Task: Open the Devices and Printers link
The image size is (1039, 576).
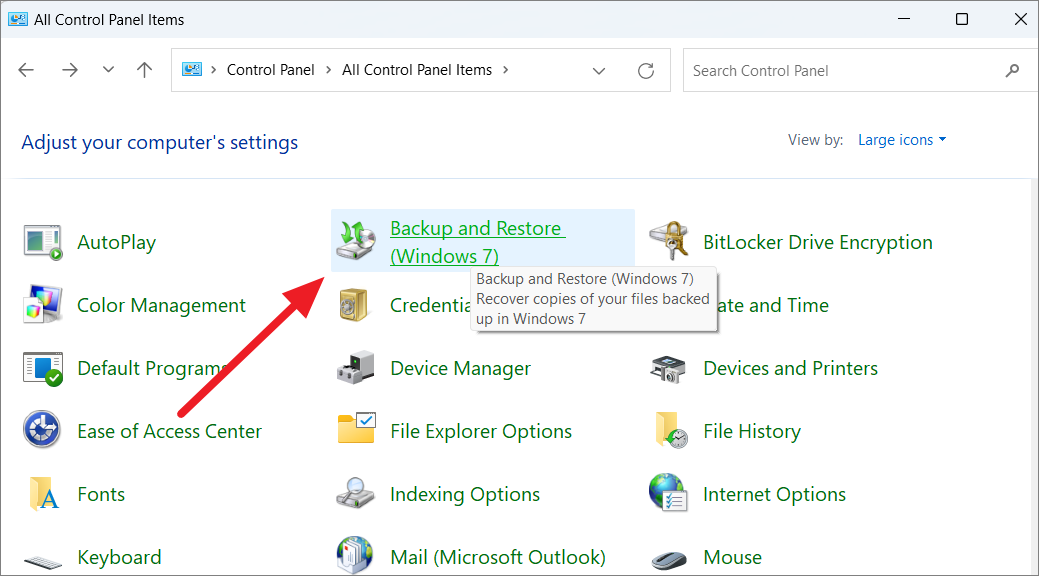Action: (x=791, y=368)
